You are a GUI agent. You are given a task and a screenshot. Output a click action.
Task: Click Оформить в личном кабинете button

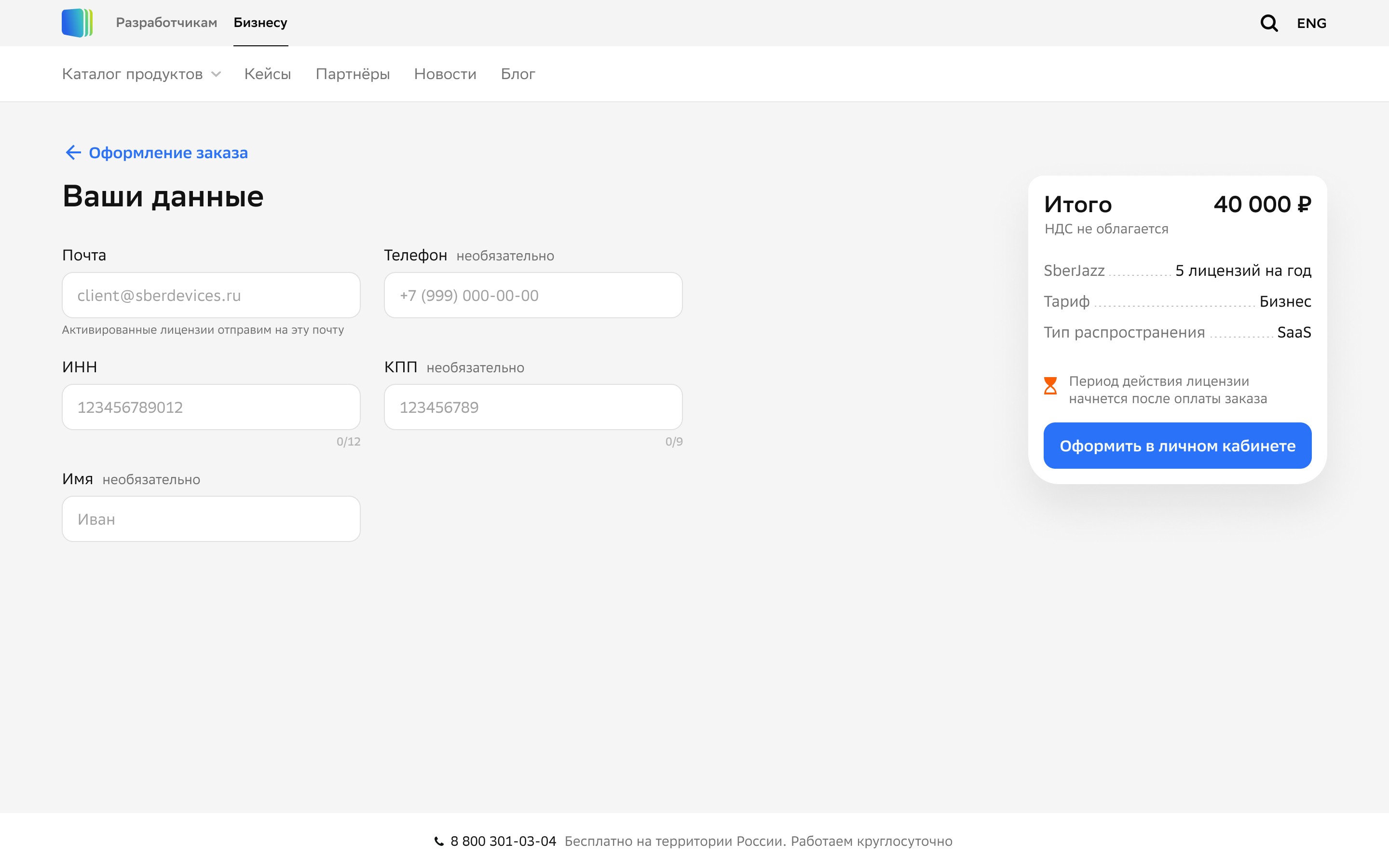click(1177, 446)
